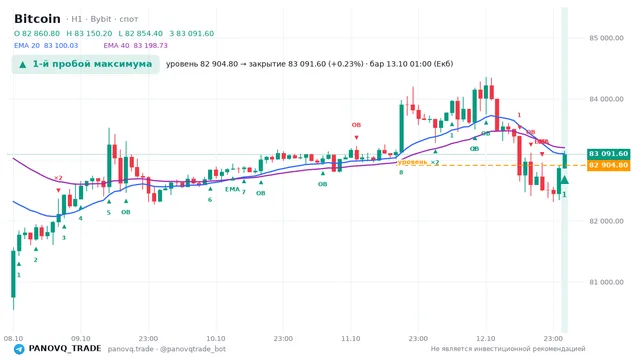Select the green signal marker numbered 5
640x360 pixels.
pos(109,213)
